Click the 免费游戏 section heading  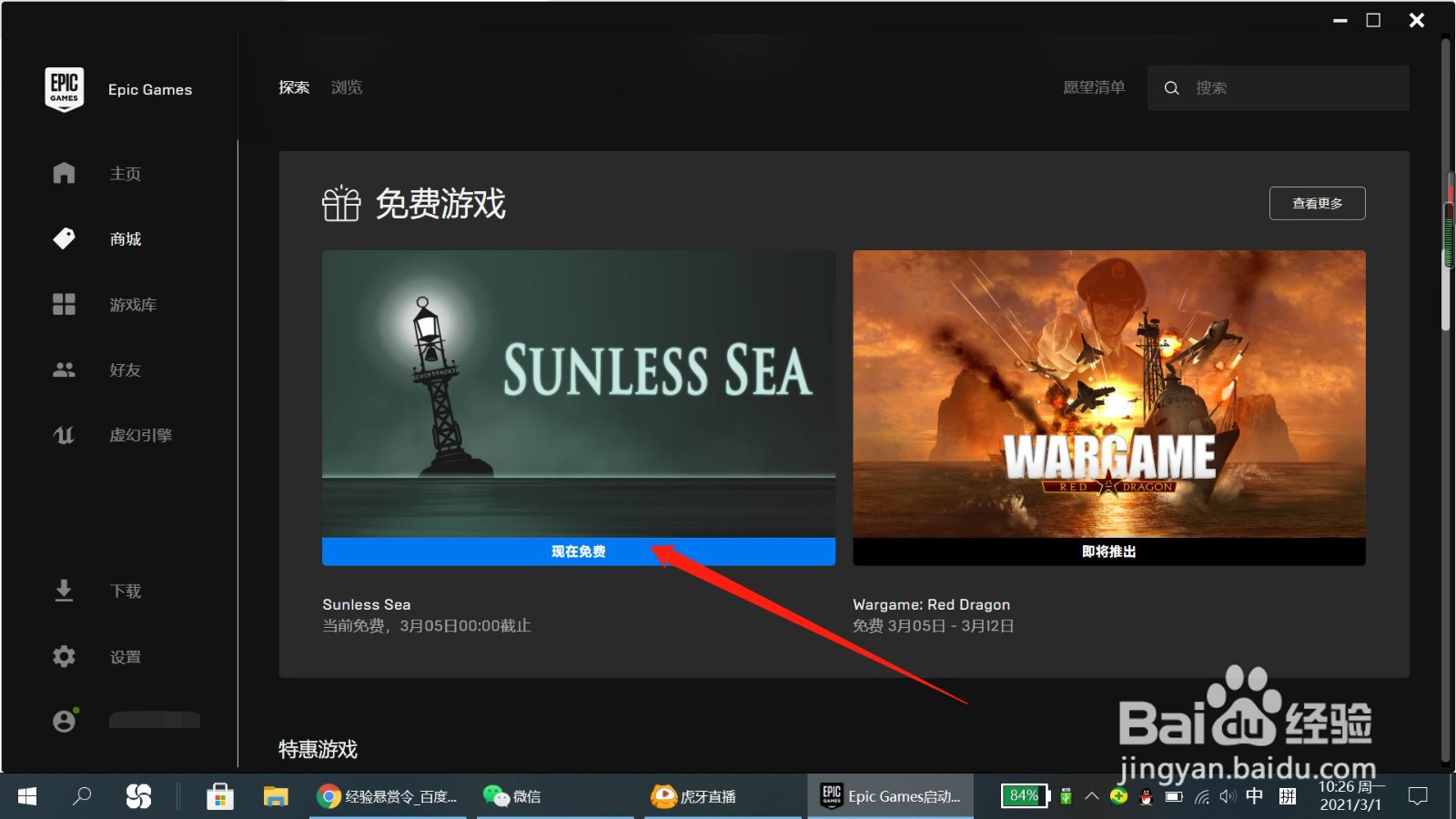(x=440, y=203)
